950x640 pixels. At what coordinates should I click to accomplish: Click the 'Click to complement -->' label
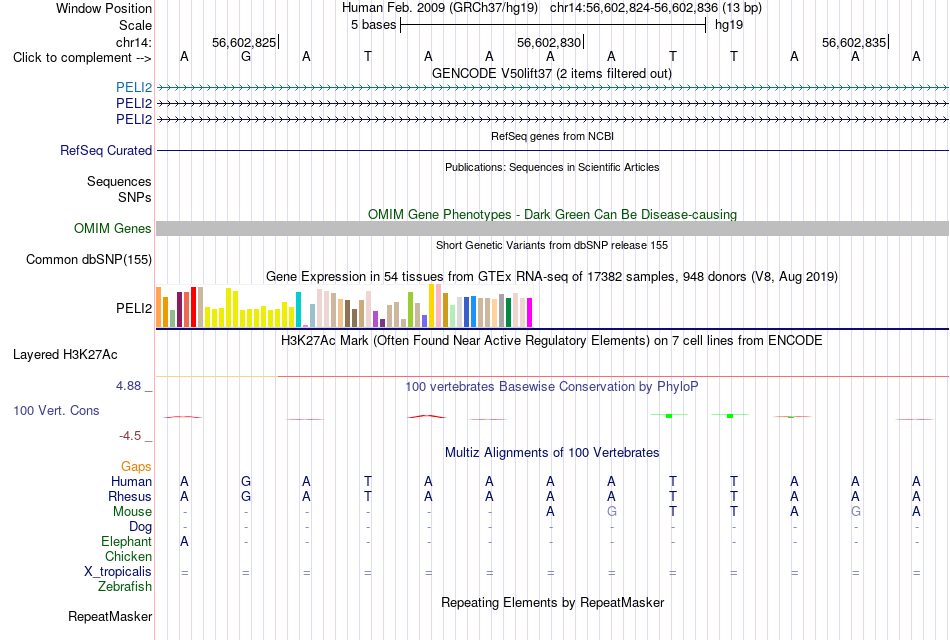tap(82, 58)
